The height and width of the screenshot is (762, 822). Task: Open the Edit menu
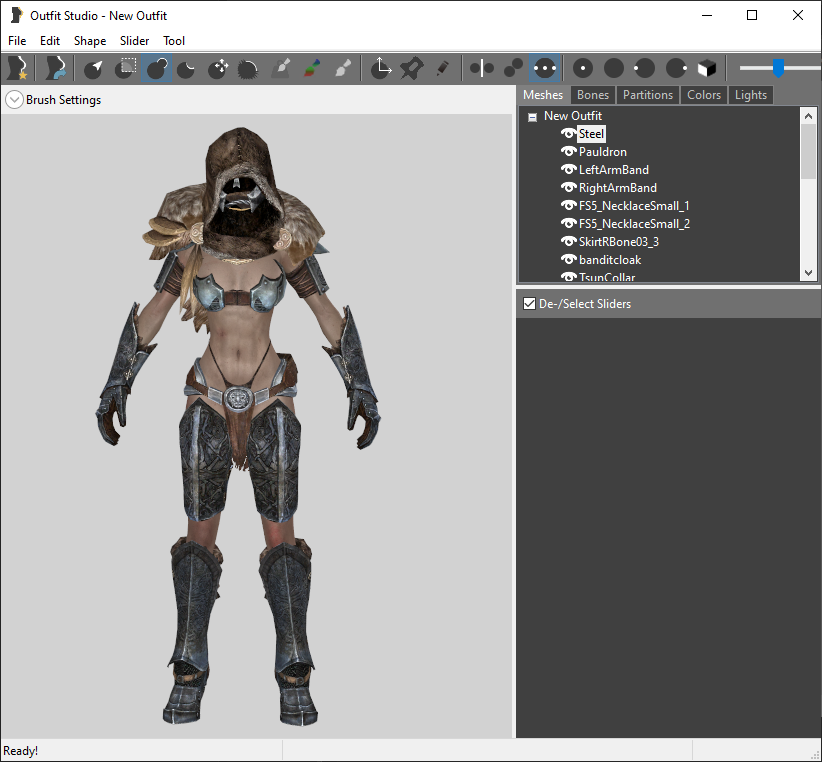pyautogui.click(x=50, y=41)
